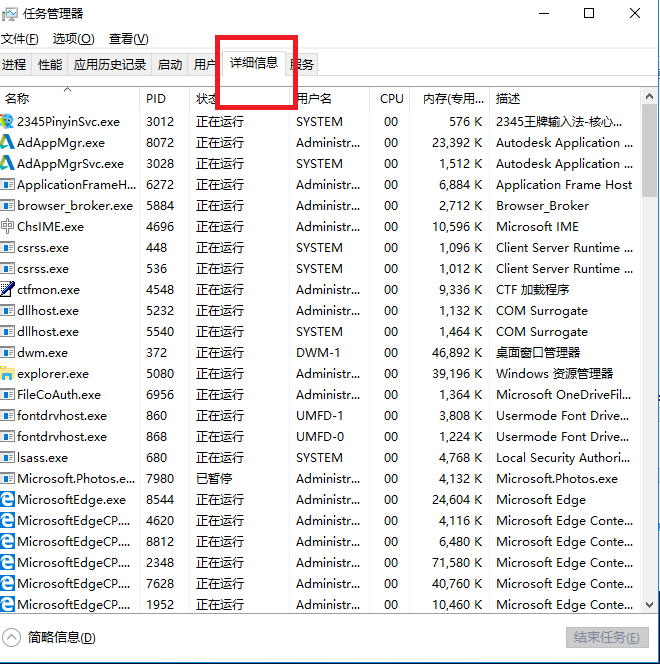
Task: Click memory value 46,892 K
Action: point(457,353)
